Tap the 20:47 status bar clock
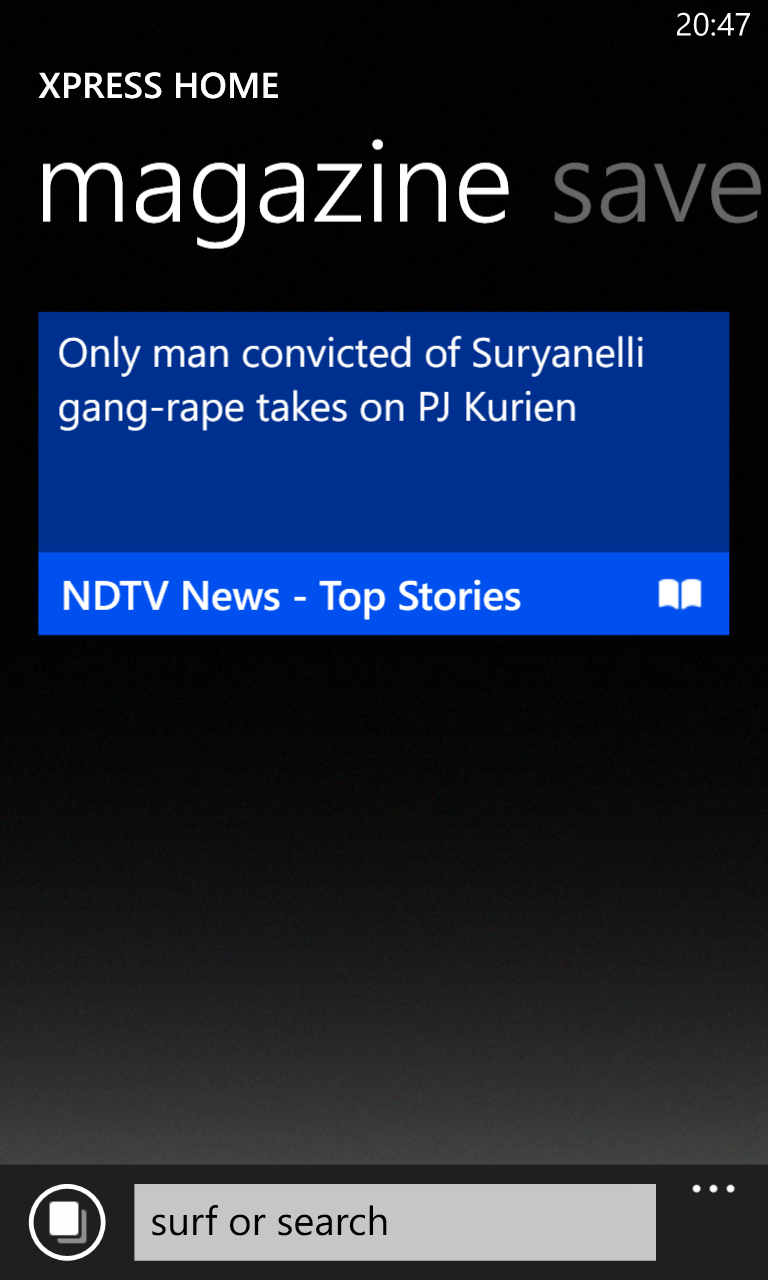 [x=712, y=24]
